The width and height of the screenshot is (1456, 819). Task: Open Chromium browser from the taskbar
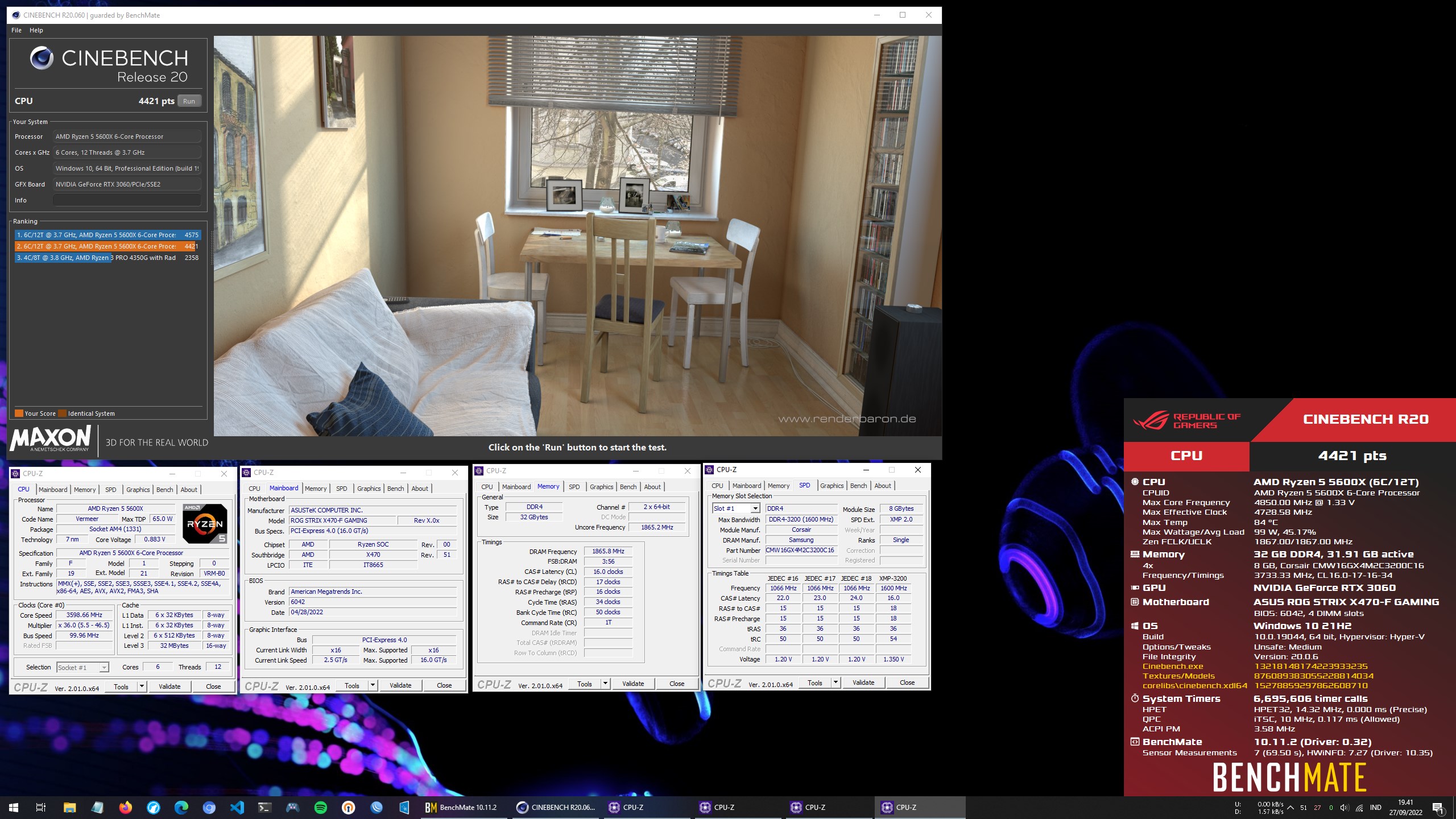point(209,807)
